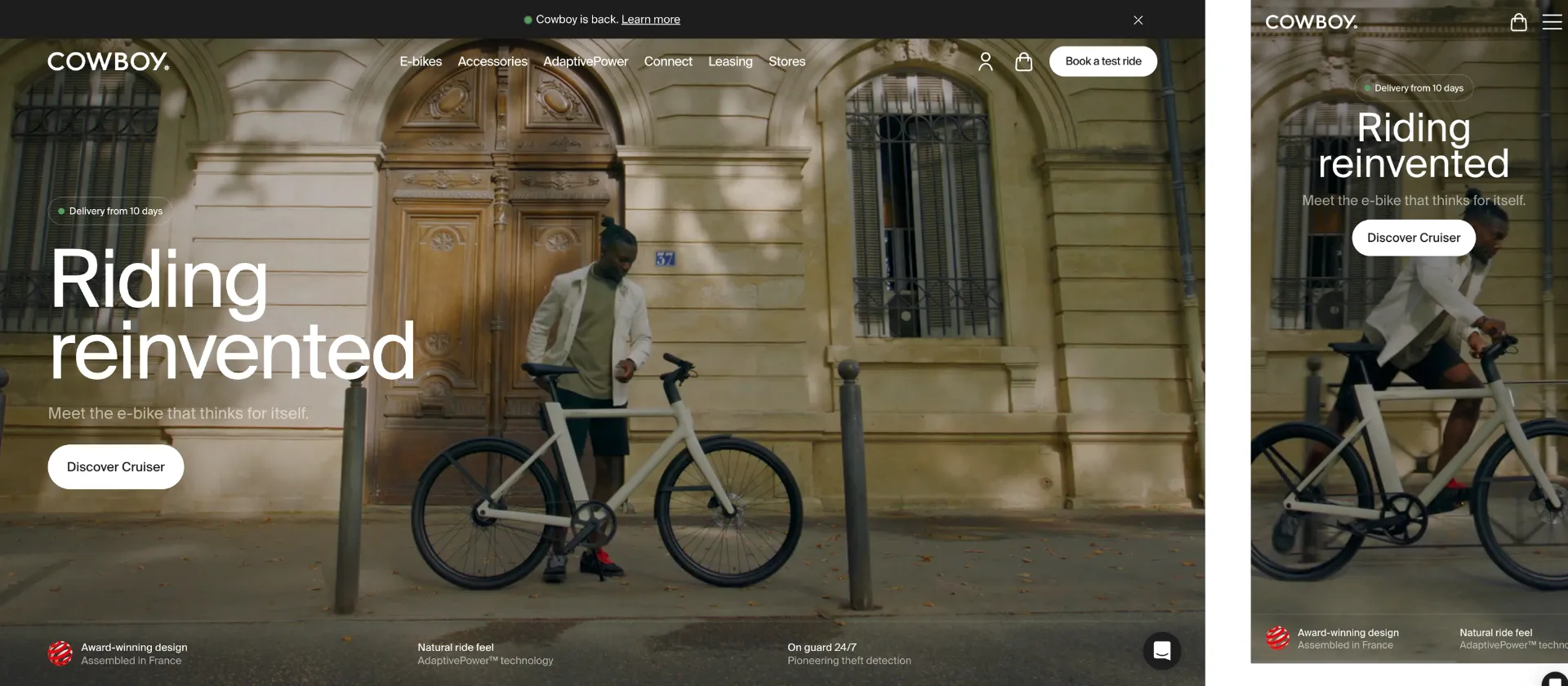Click the red award badge icon on desktop
The image size is (1568, 686).
(60, 653)
